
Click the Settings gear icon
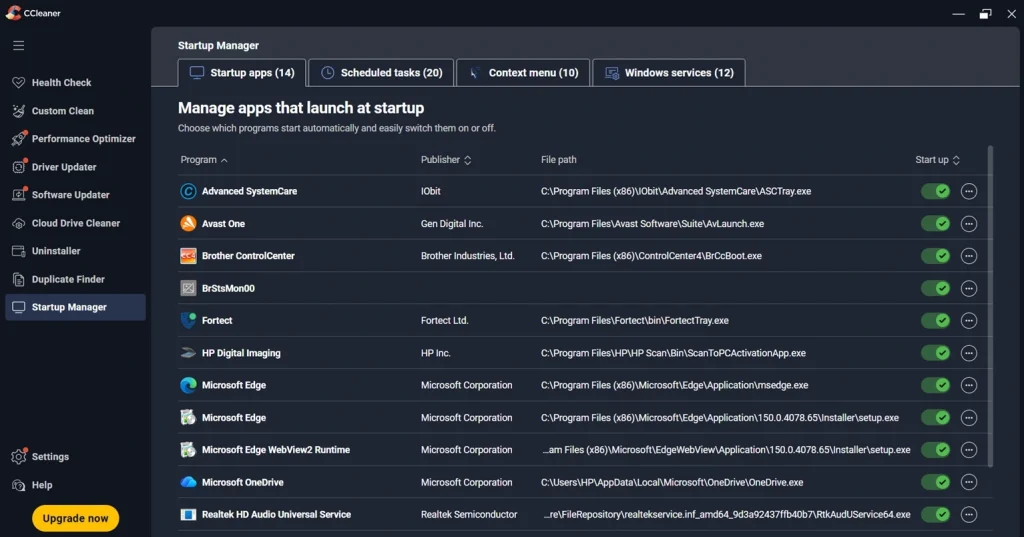click(19, 456)
